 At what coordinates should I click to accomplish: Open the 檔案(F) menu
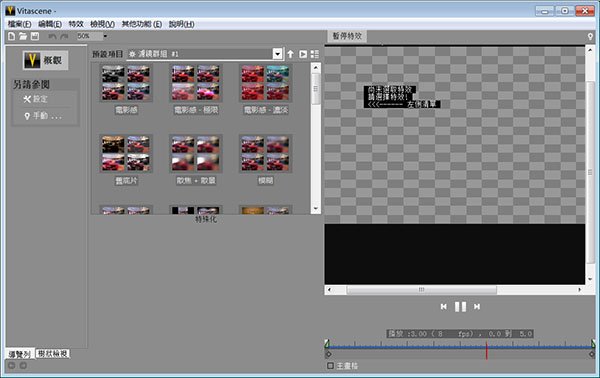pyautogui.click(x=20, y=24)
